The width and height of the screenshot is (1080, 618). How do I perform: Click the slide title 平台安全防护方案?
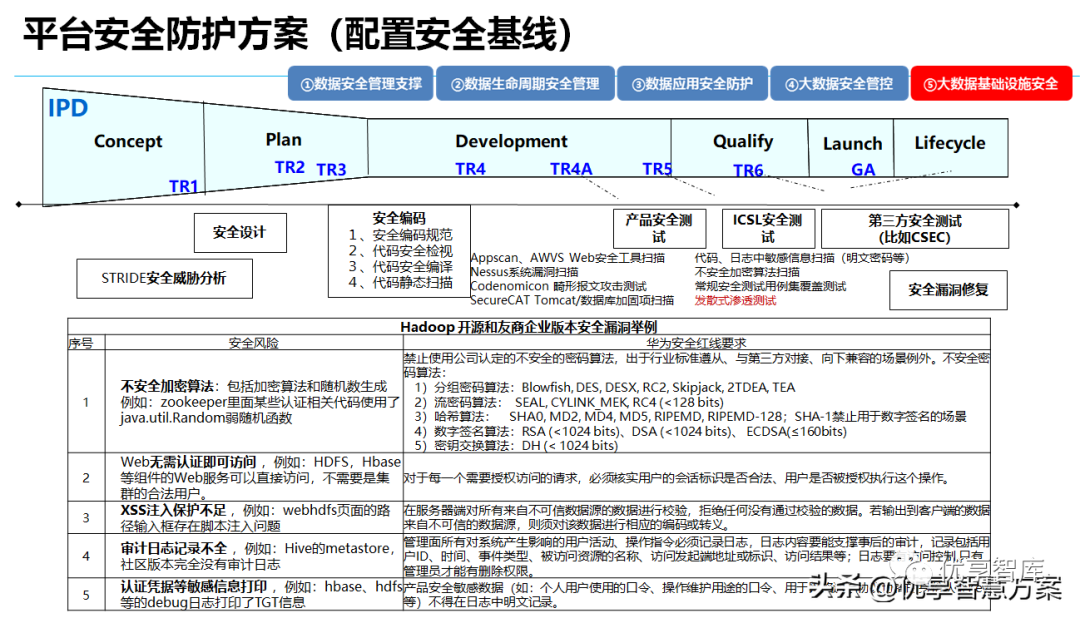166,34
